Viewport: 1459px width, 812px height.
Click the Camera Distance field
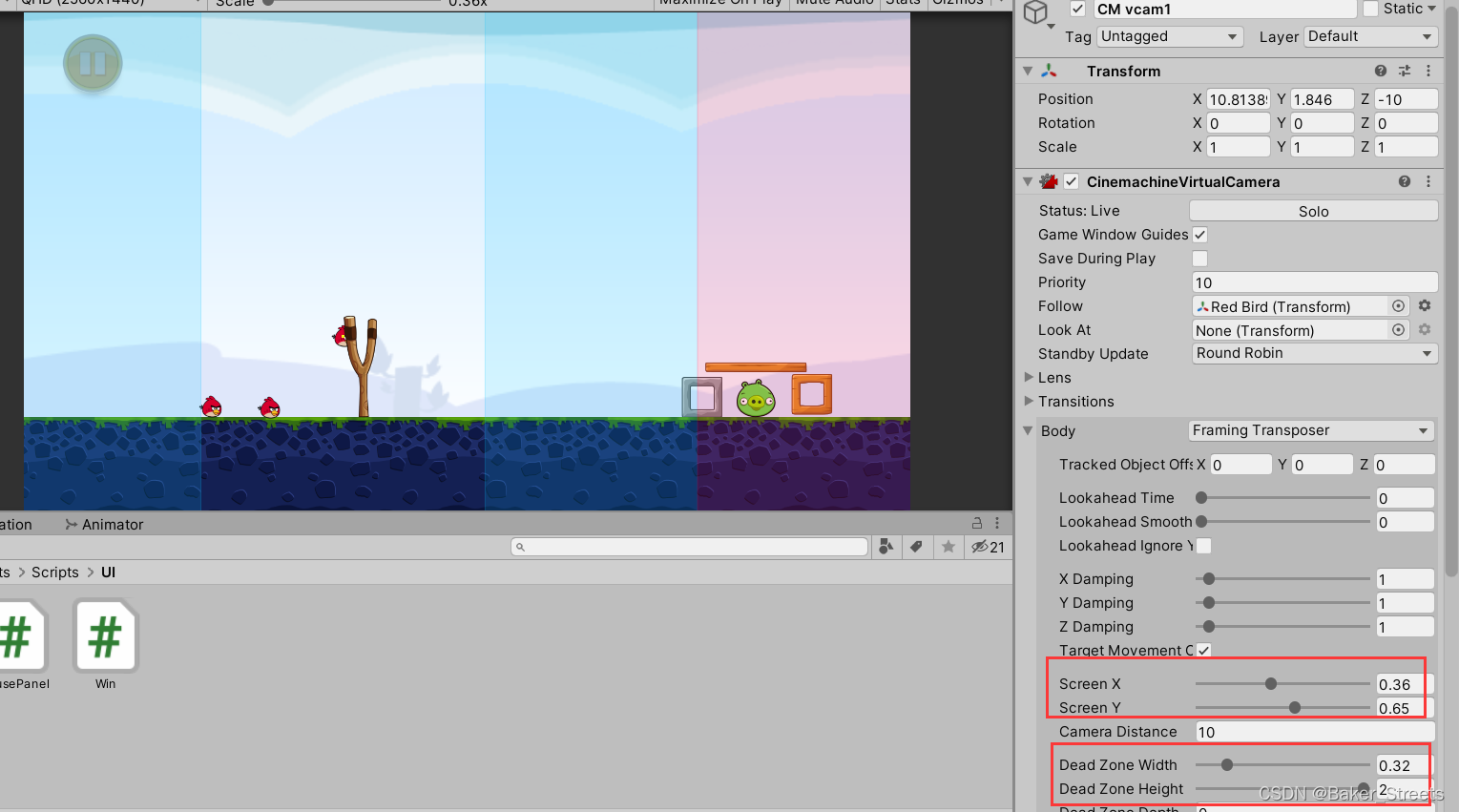pyautogui.click(x=1315, y=732)
